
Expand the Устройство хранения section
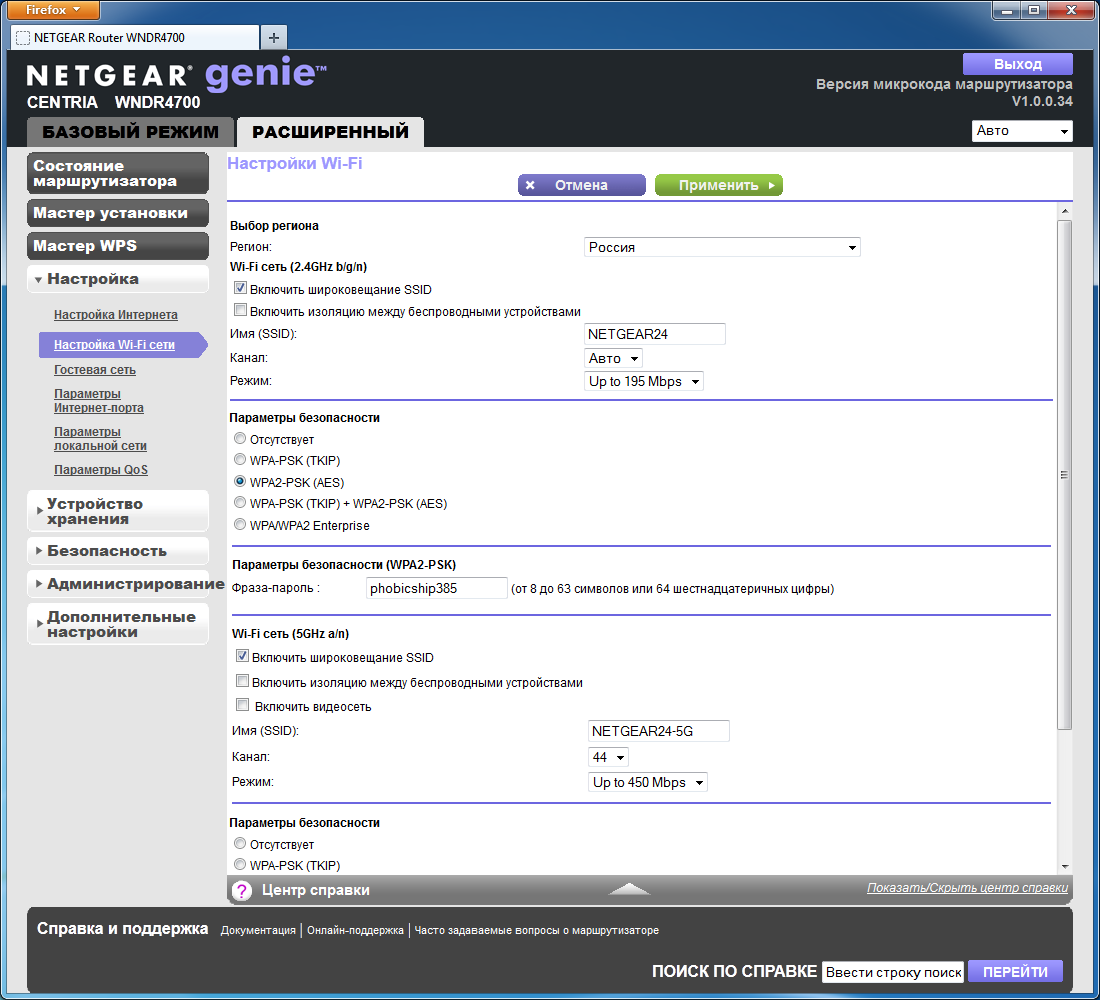(118, 511)
